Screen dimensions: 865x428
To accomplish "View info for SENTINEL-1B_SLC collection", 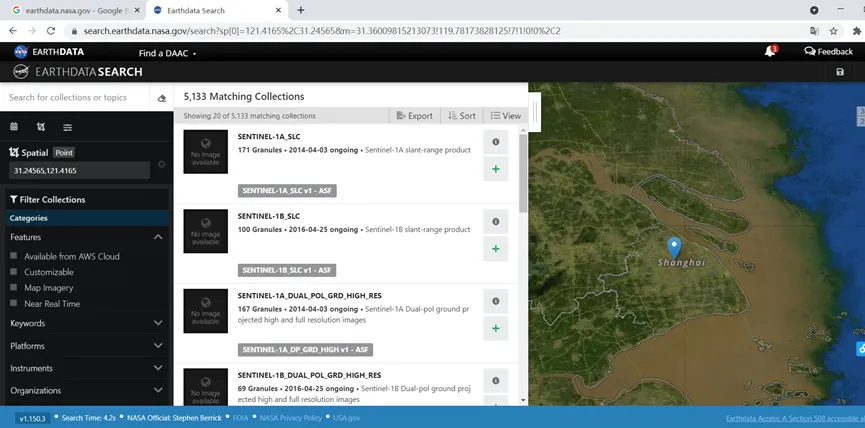I will (495, 222).
